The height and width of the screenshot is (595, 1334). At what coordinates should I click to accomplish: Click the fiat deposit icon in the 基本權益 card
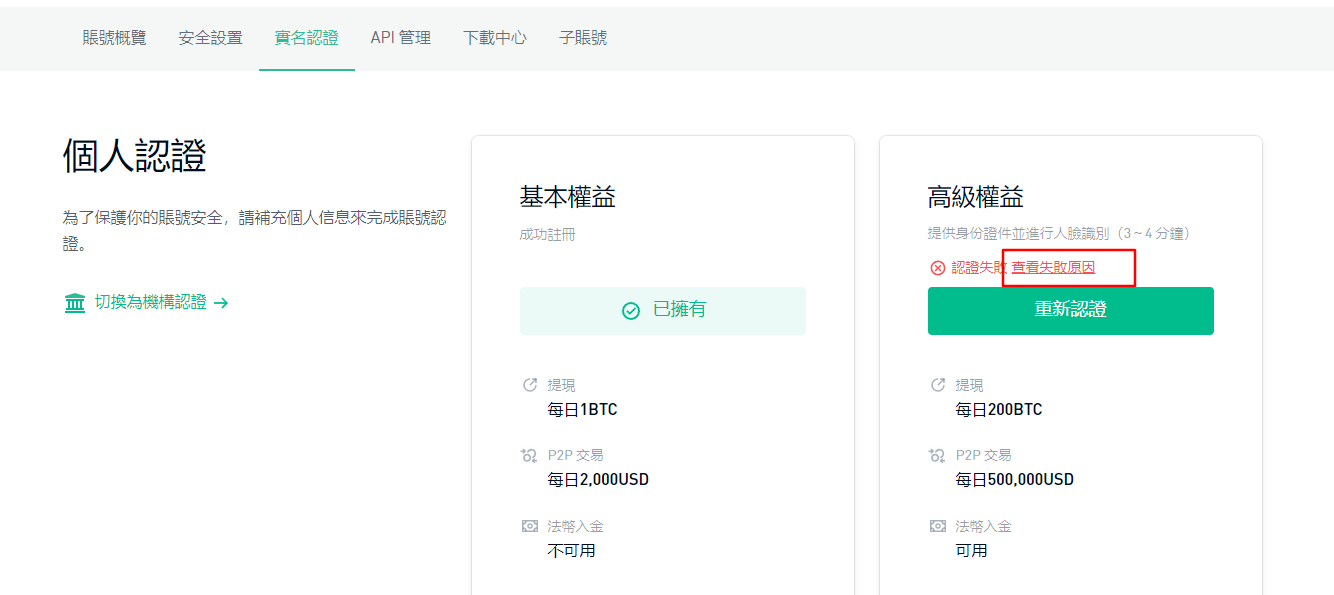(x=530, y=526)
